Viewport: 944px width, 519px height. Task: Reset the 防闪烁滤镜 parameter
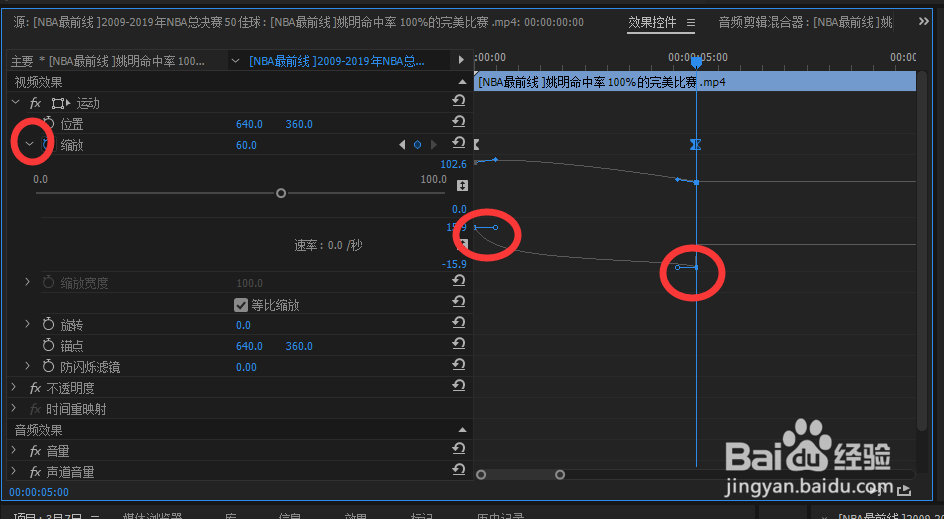point(459,365)
